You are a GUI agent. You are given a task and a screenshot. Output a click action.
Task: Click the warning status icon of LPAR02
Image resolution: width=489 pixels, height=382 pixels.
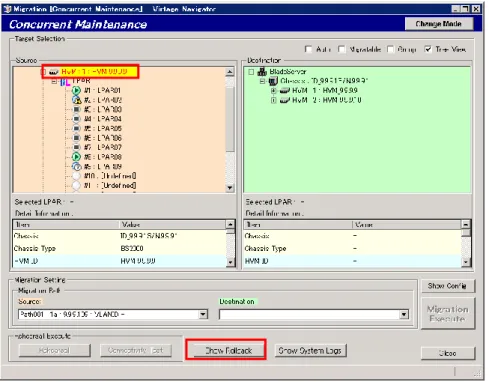coord(77,100)
